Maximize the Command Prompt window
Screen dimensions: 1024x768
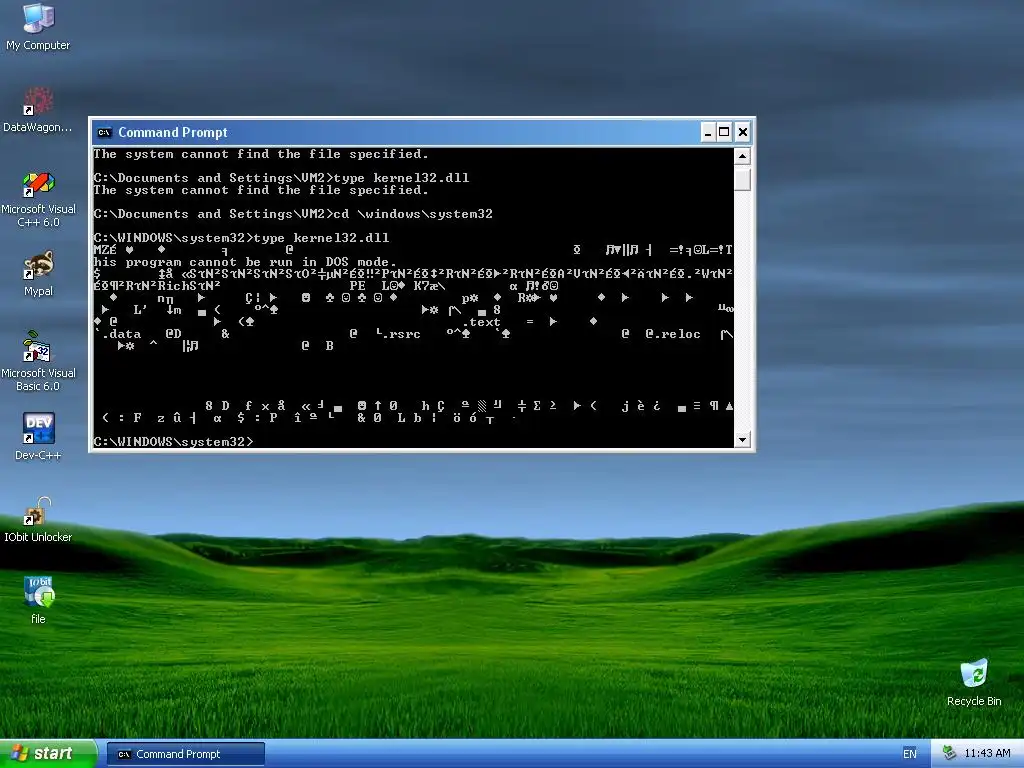(724, 133)
